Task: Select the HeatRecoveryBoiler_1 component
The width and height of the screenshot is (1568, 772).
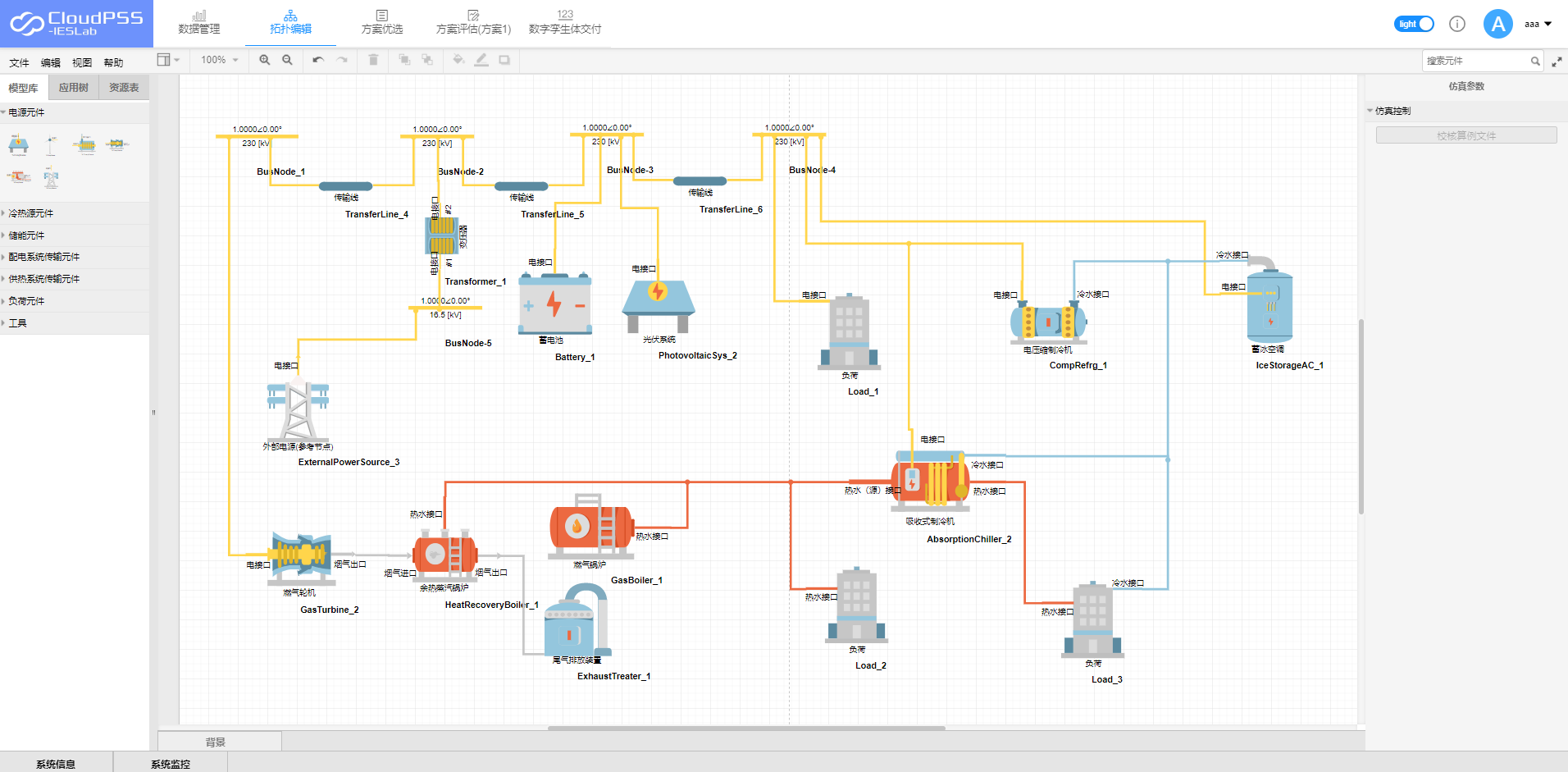Action: tap(445, 555)
